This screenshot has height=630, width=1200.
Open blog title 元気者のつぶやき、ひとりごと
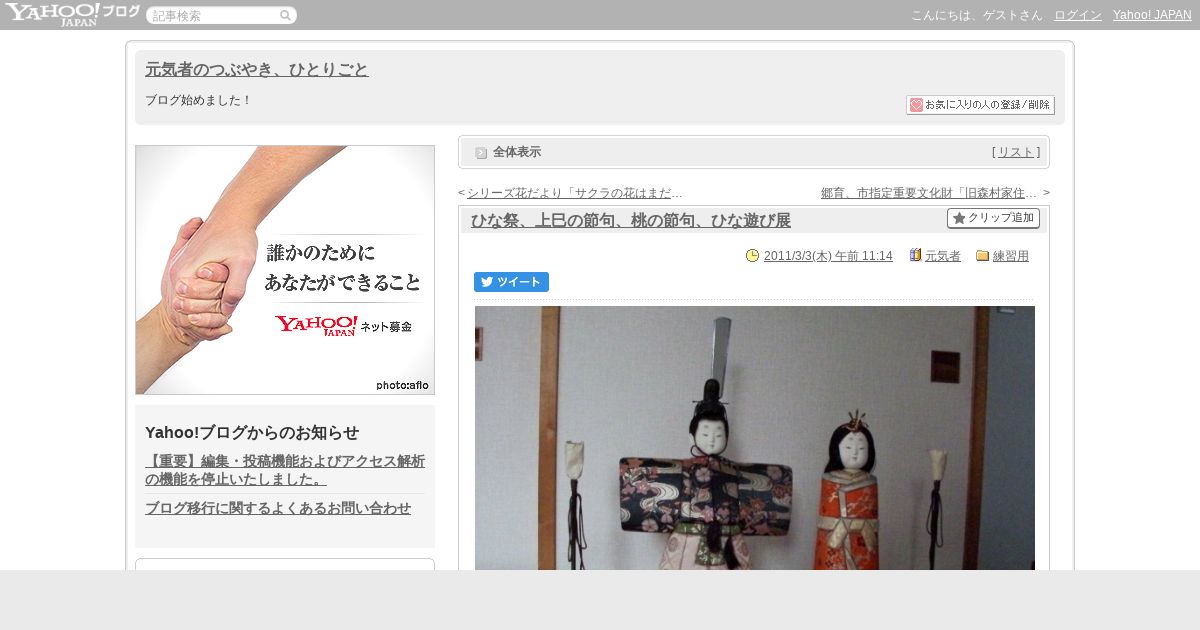tap(257, 69)
